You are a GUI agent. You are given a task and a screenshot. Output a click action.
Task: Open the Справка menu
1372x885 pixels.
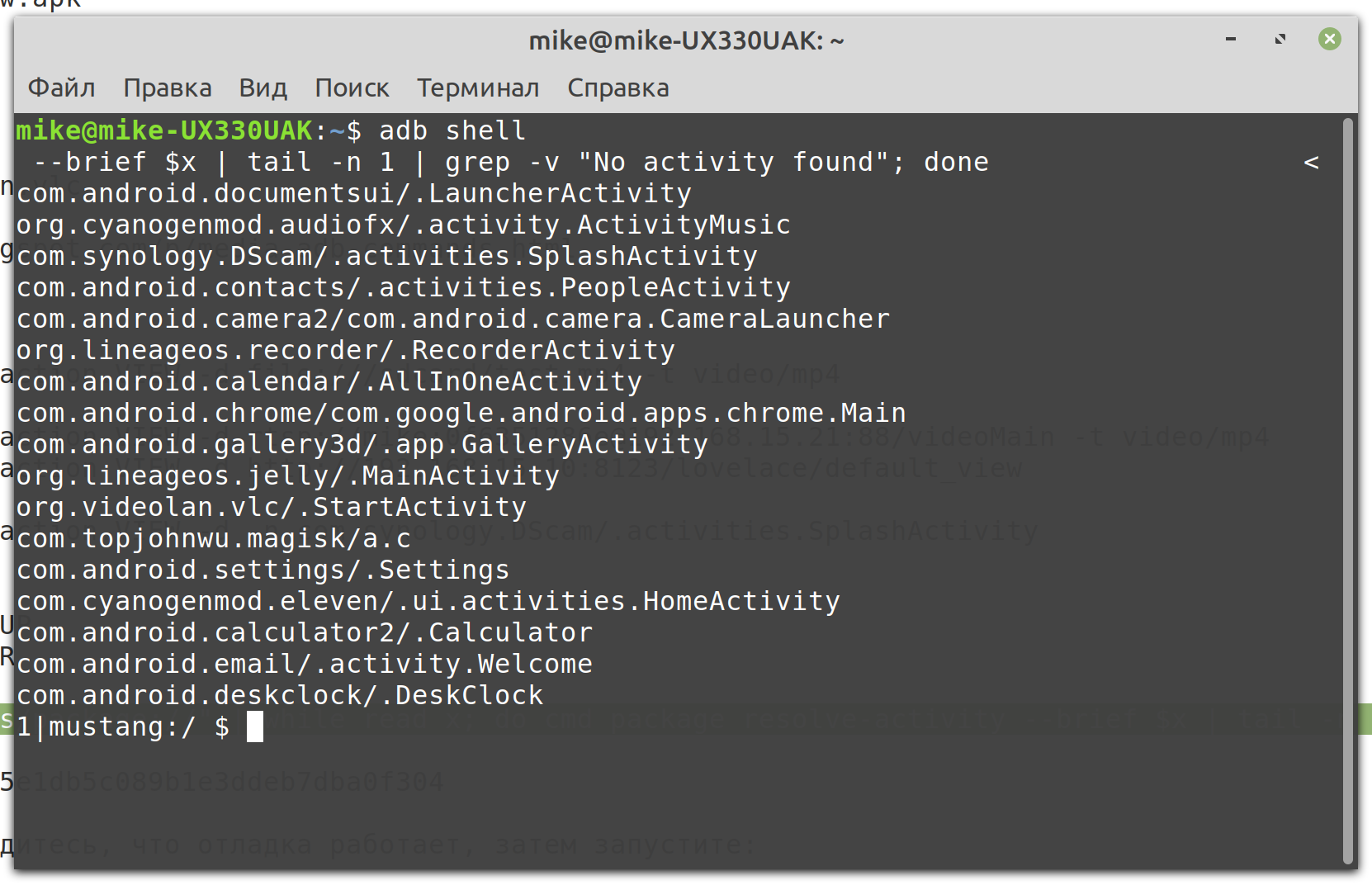618,88
